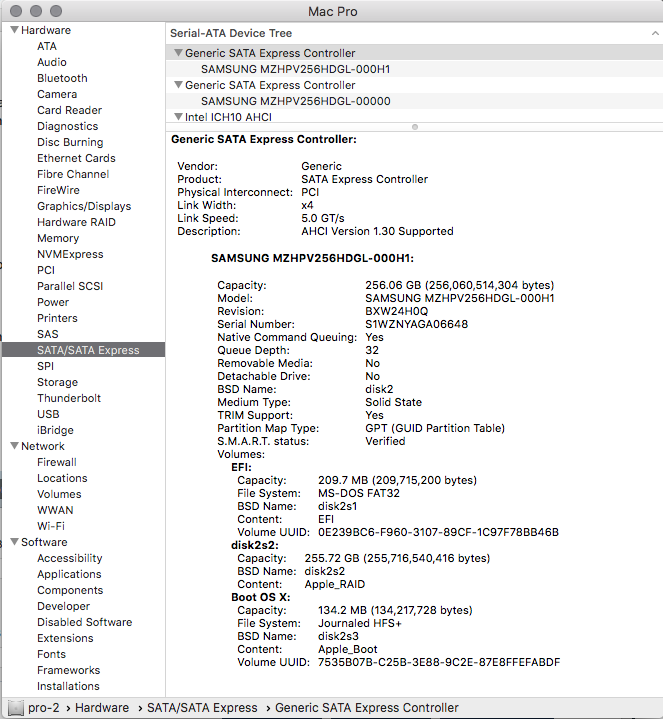Select Ethernet Cards in the sidebar
This screenshot has width=663, height=719.
click(77, 158)
